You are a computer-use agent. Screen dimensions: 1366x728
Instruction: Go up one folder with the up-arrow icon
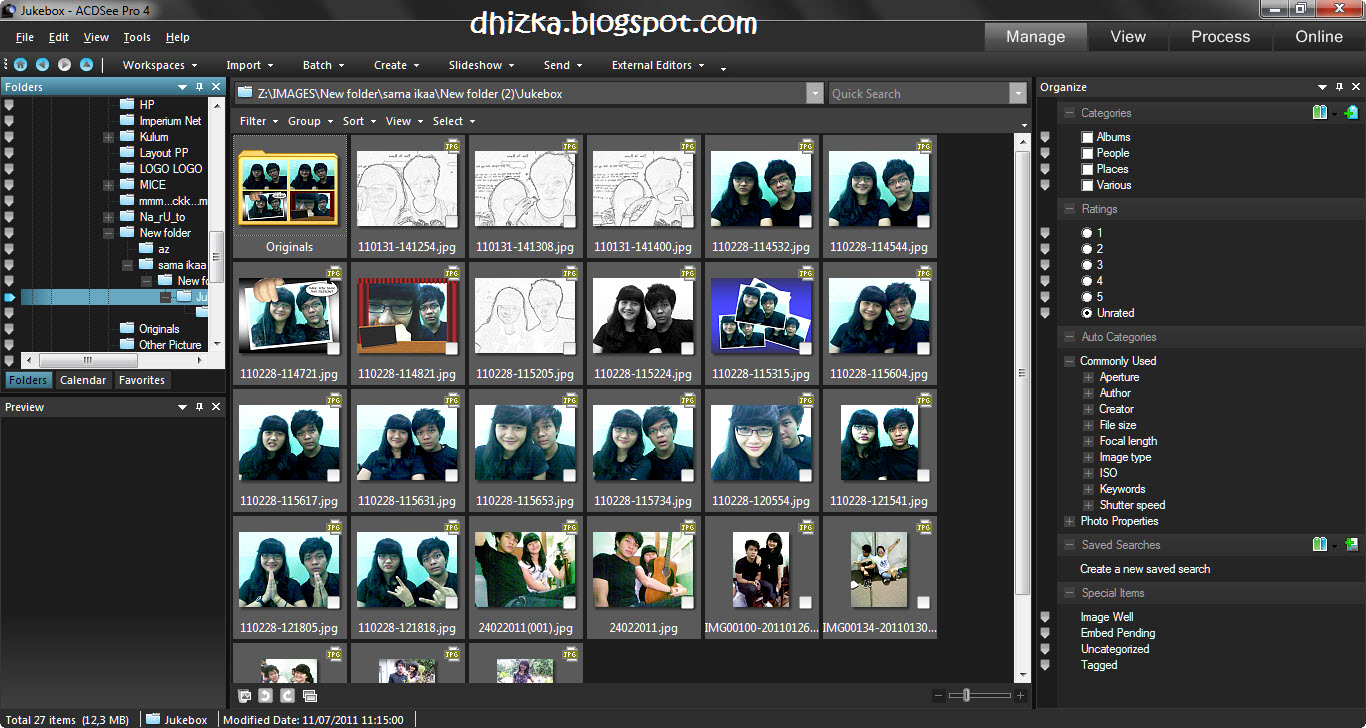(x=86, y=65)
